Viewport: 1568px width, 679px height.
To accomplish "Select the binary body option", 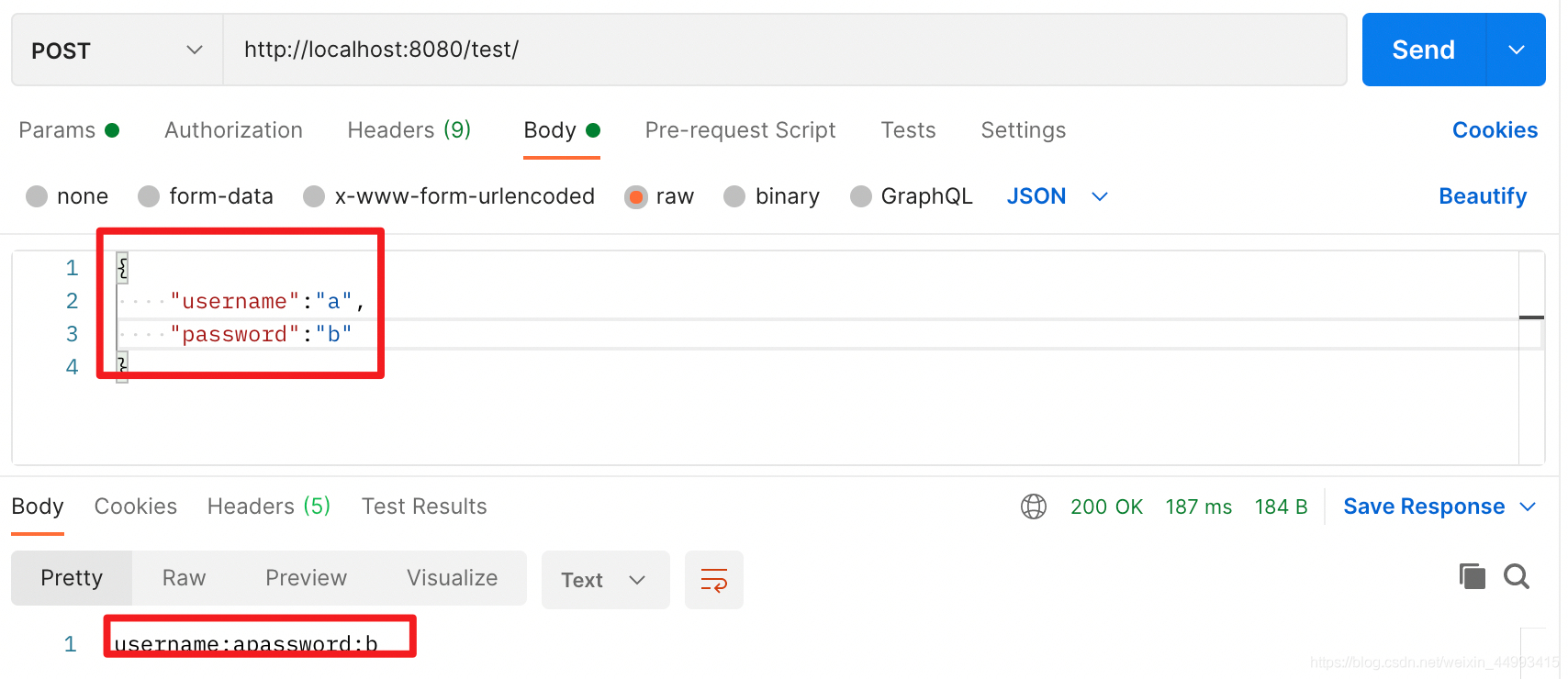I will tap(734, 196).
